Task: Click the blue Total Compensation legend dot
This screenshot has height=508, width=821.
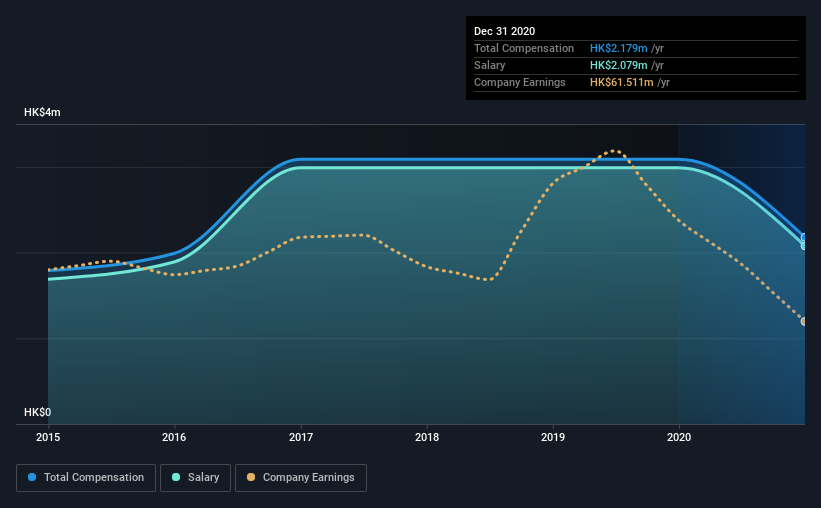Action: (x=32, y=477)
